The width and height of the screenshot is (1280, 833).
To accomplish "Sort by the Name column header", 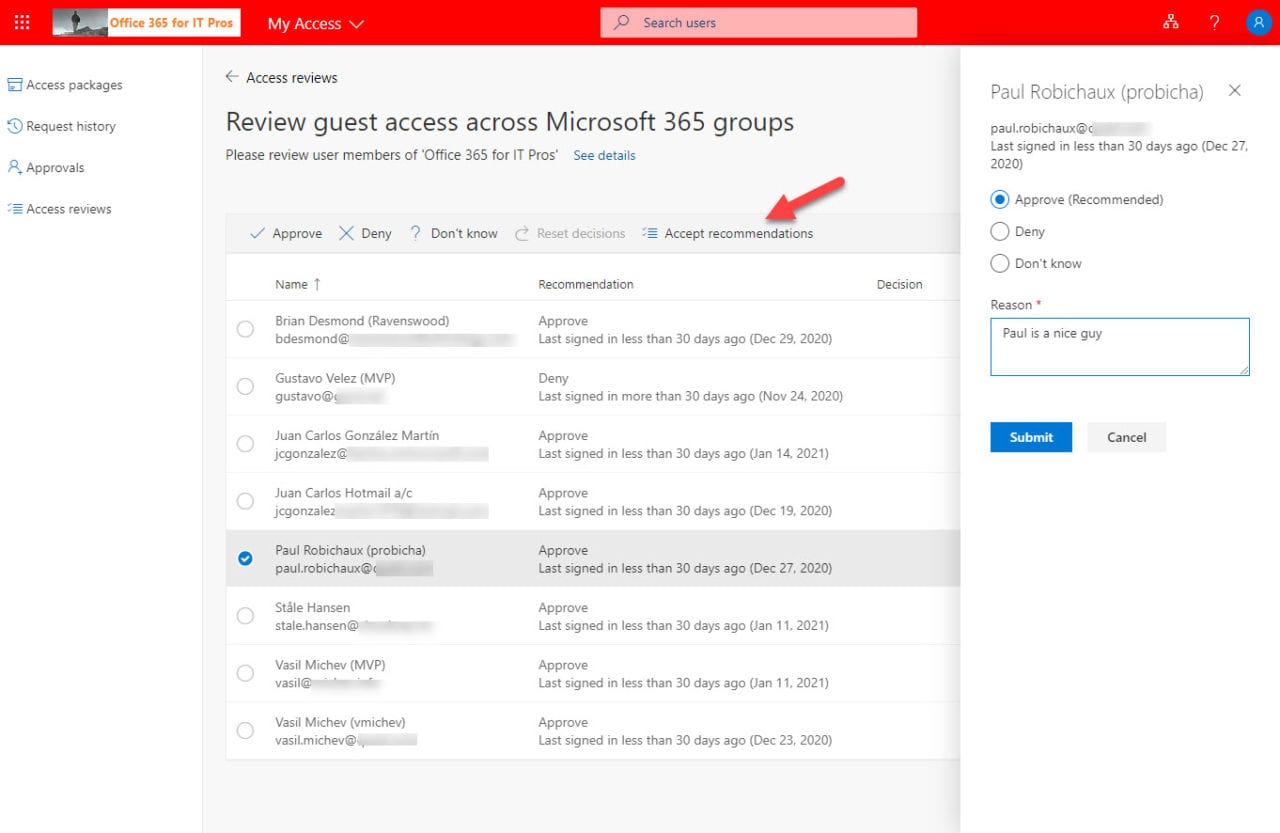I will (x=291, y=284).
